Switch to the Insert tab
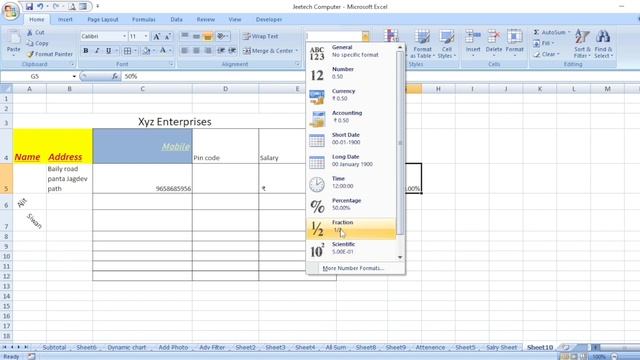The image size is (640, 360). [x=65, y=20]
